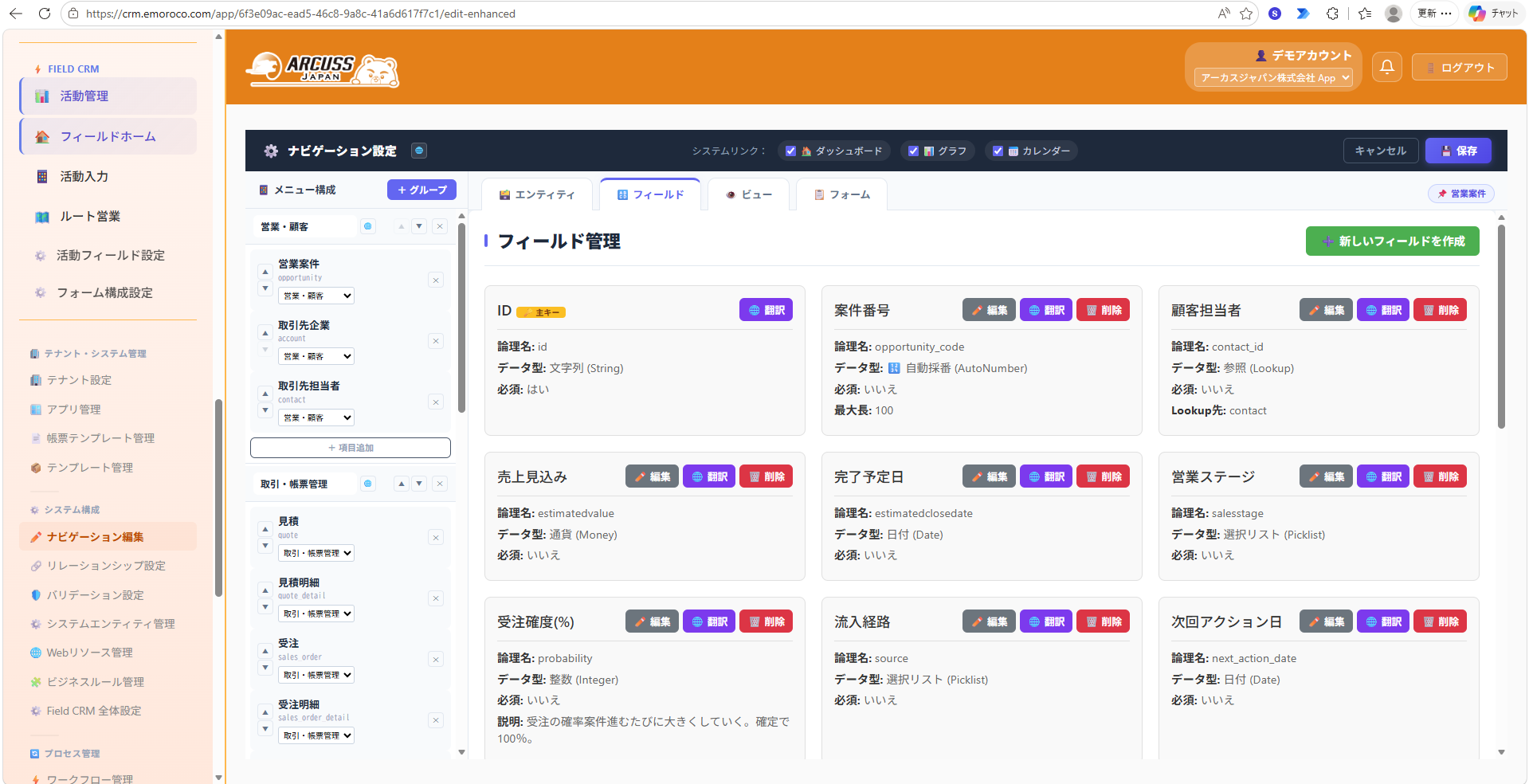Delete the 営業・顧客 group with x
The height and width of the screenshot is (784, 1529).
tap(440, 226)
